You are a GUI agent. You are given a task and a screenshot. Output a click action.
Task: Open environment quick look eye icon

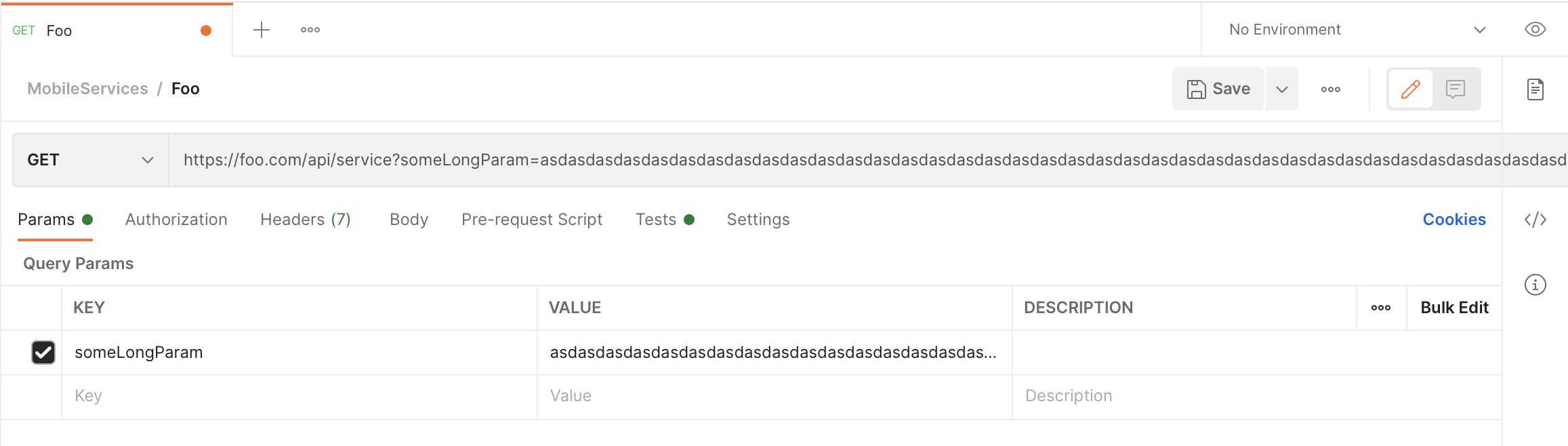pos(1535,29)
